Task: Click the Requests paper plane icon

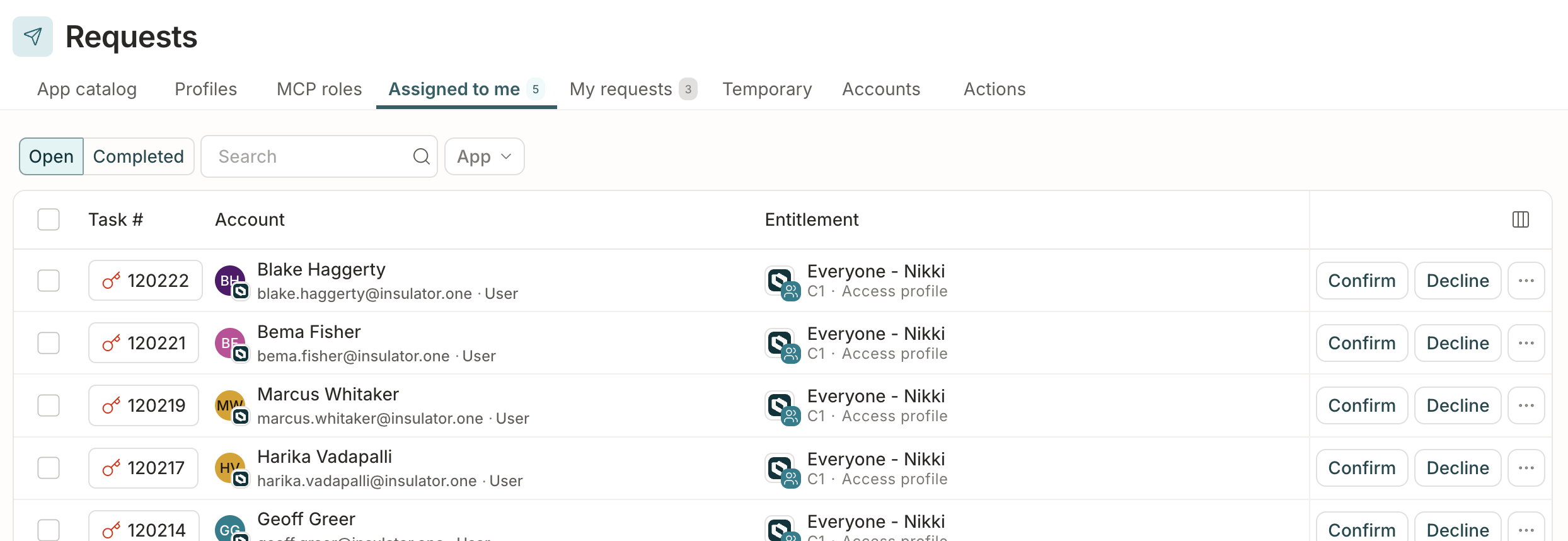Action: click(33, 37)
